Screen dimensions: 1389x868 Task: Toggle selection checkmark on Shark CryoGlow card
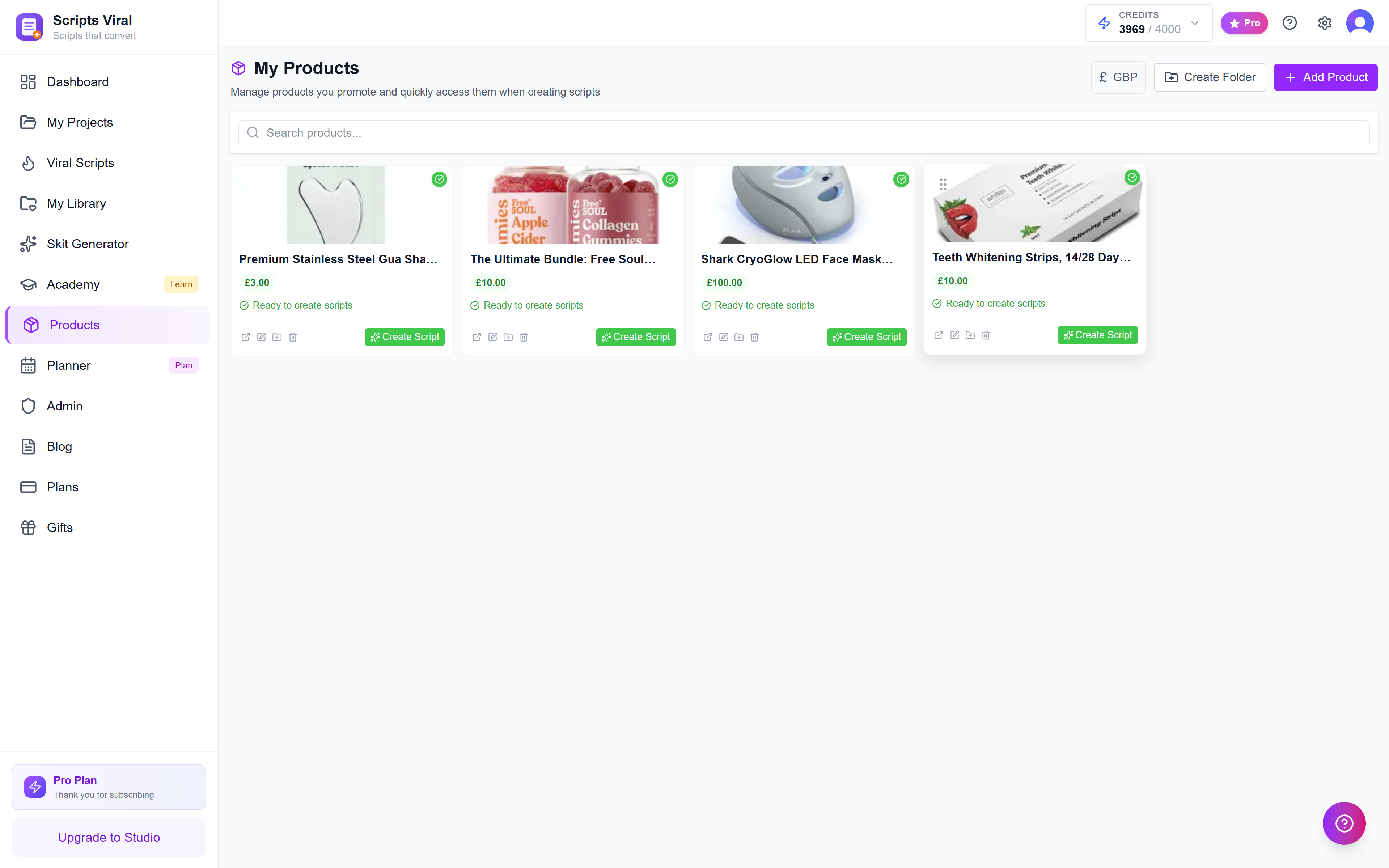point(901,179)
